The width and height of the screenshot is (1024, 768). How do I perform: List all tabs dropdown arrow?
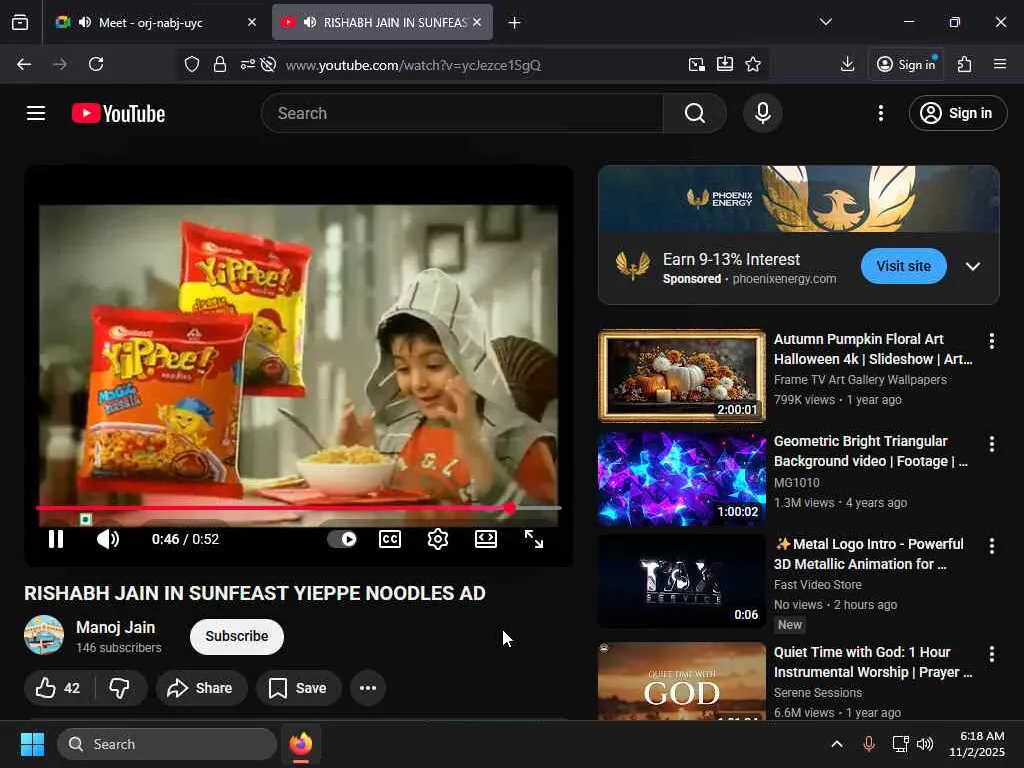click(x=826, y=22)
